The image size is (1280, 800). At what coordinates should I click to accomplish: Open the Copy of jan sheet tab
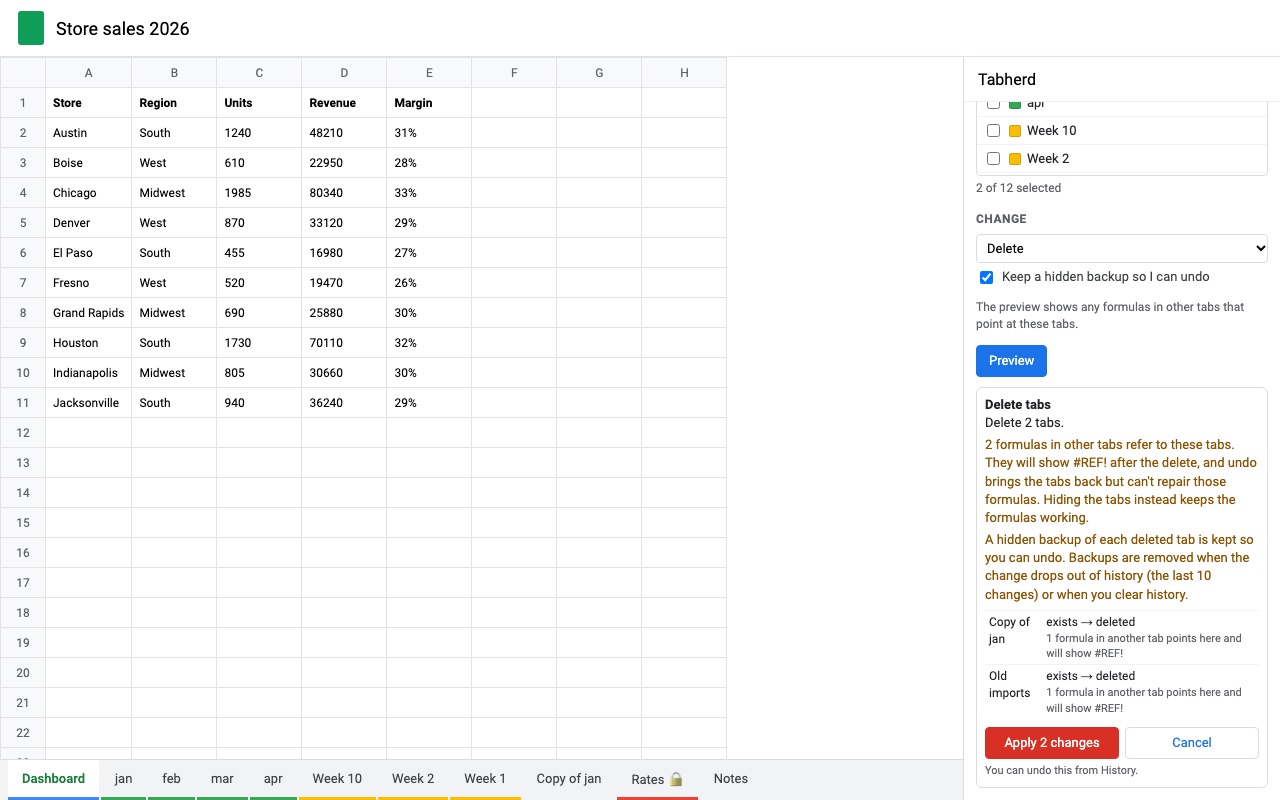(x=569, y=779)
